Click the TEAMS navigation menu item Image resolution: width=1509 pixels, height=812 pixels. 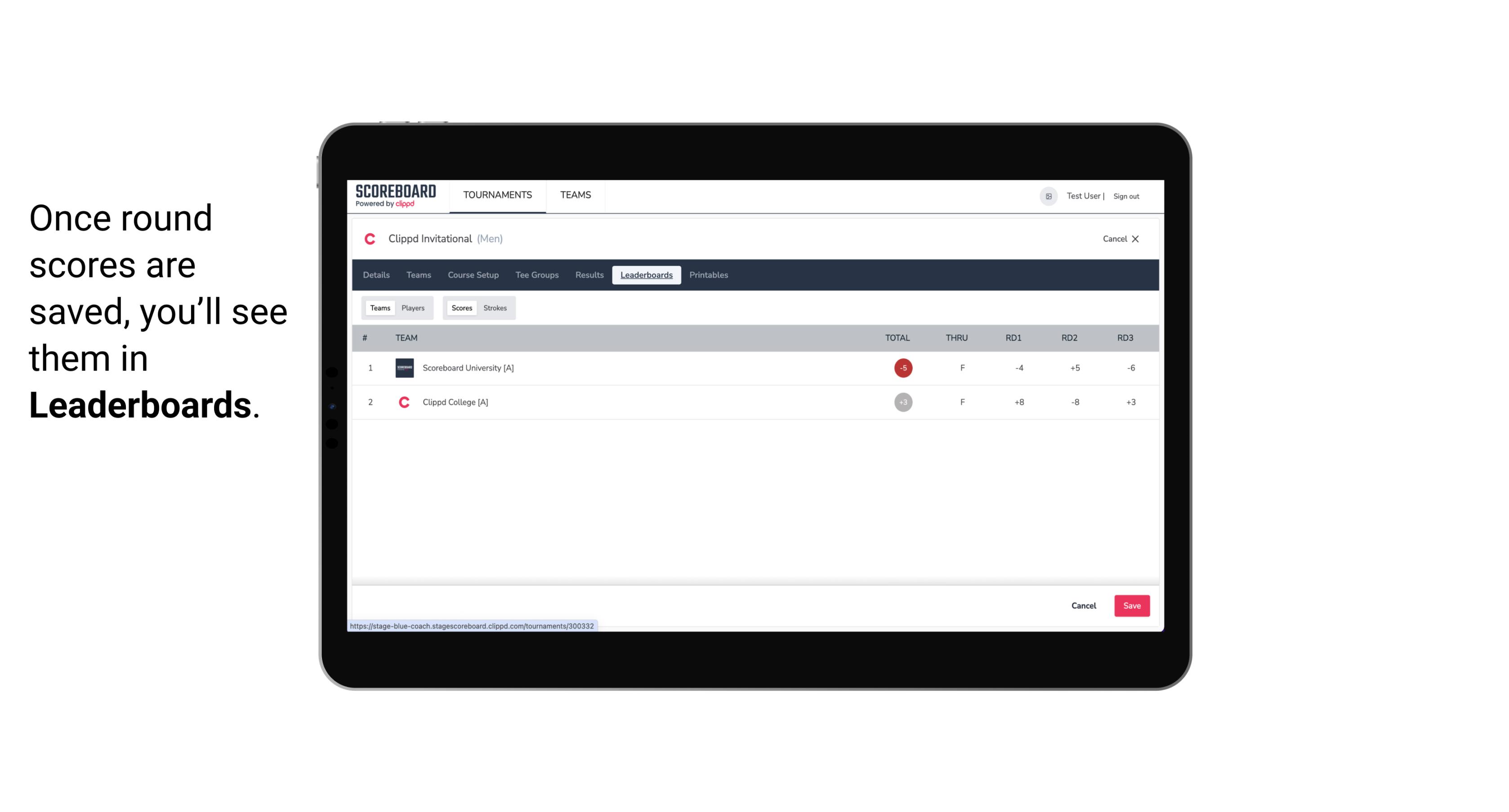575,195
